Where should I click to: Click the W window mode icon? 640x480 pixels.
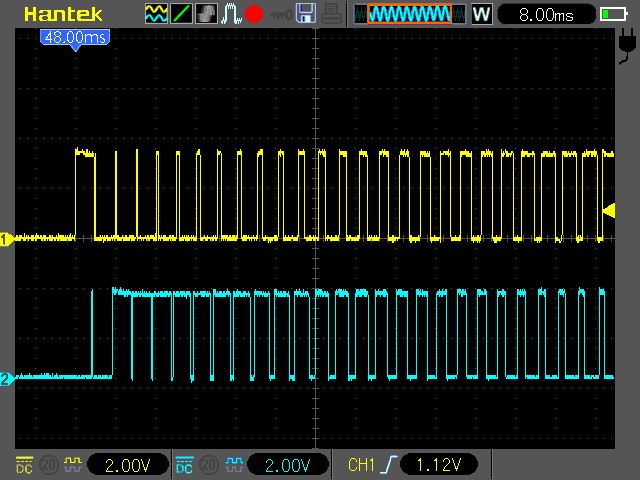coord(482,14)
